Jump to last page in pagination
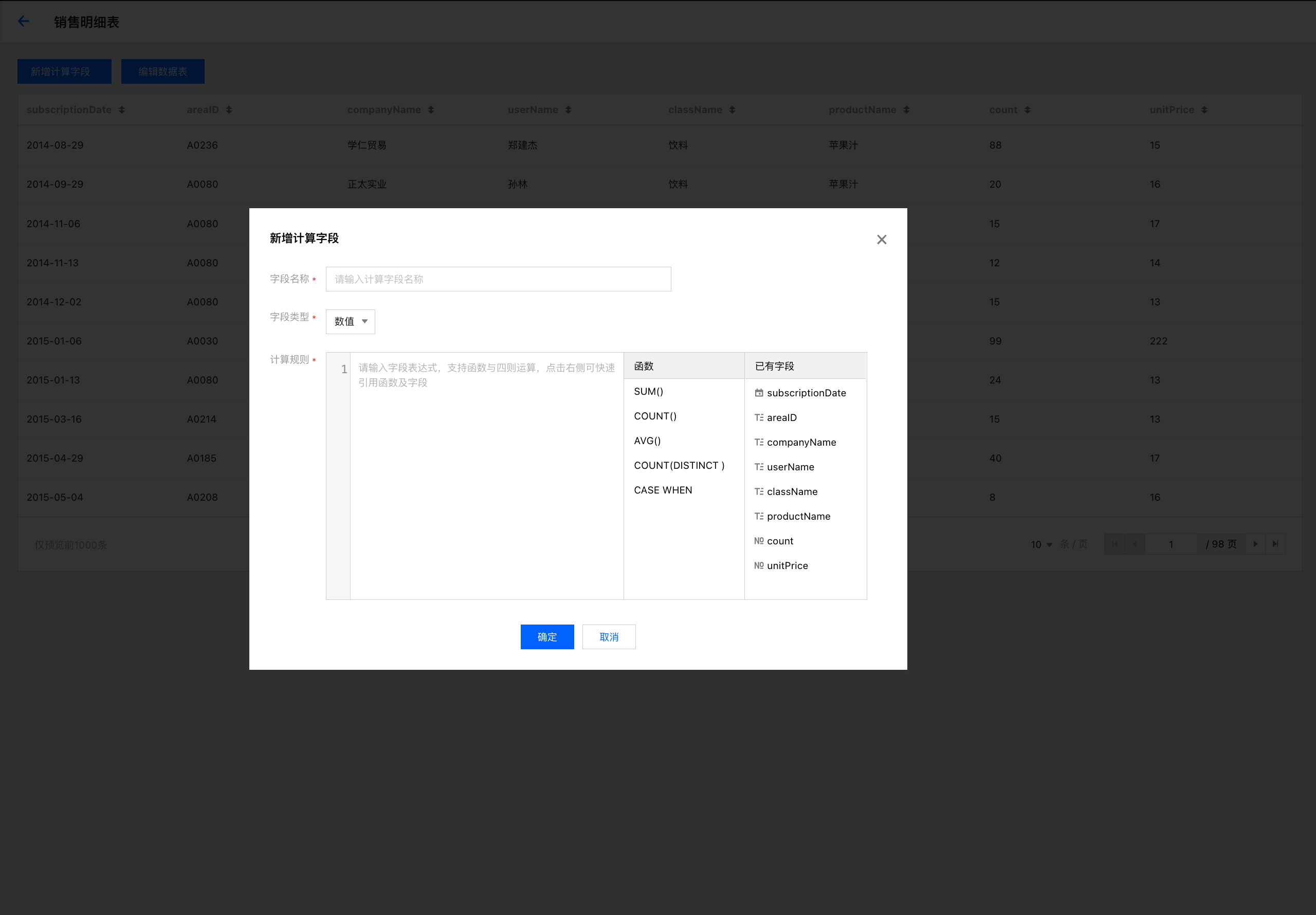The image size is (1316, 915). pyautogui.click(x=1275, y=544)
